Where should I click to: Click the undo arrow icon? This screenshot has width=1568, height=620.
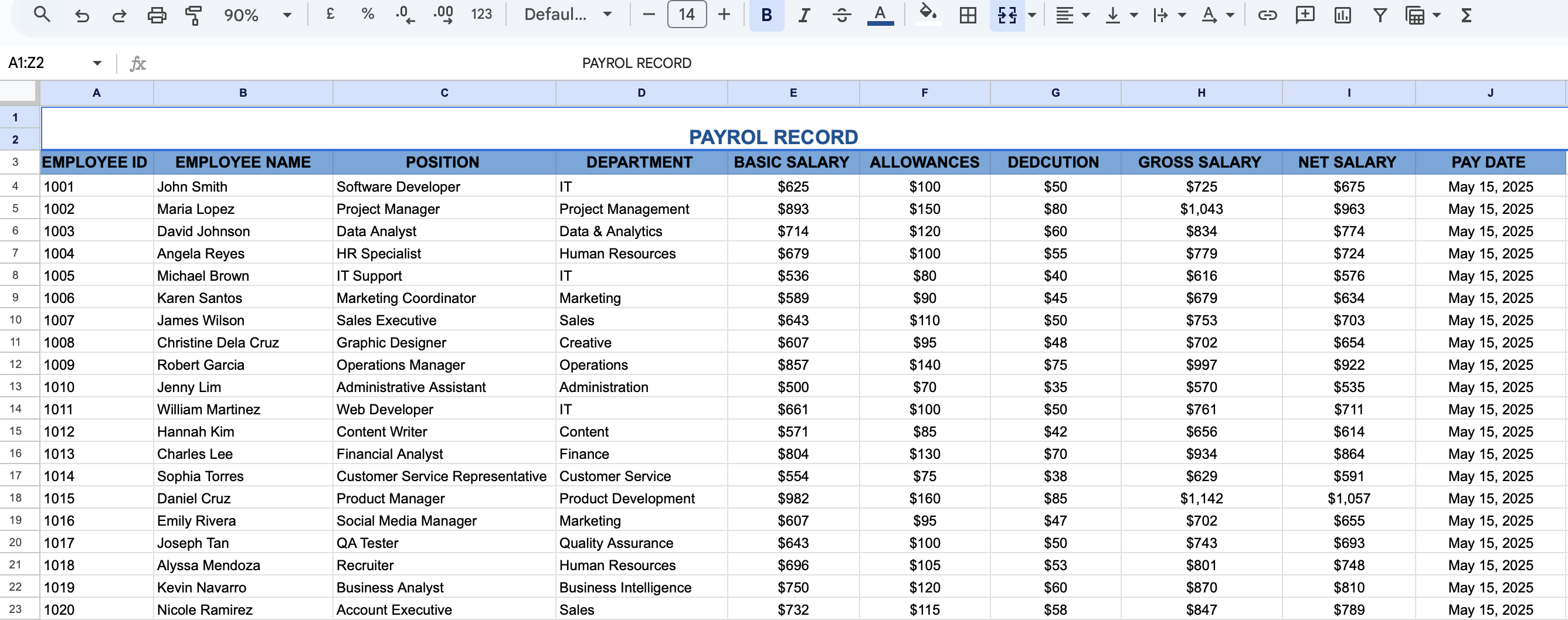82,15
